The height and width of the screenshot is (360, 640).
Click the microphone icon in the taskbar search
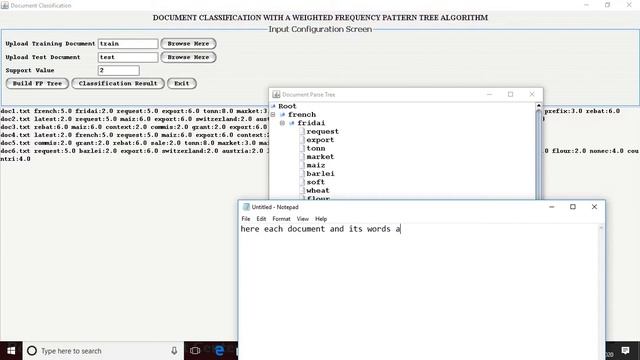click(x=174, y=351)
